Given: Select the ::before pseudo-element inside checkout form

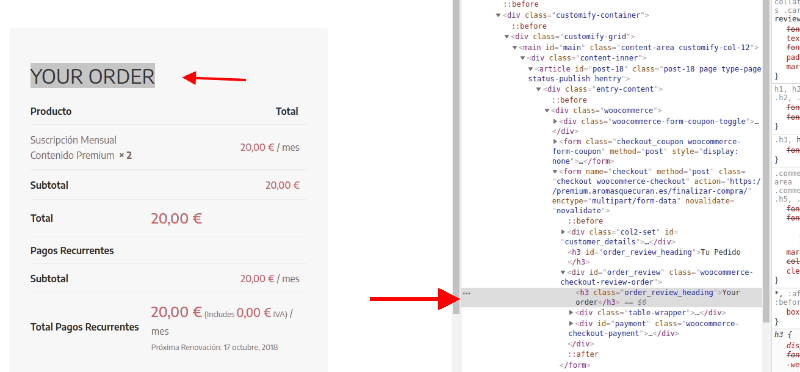Looking at the screenshot, I should pyautogui.click(x=585, y=221).
